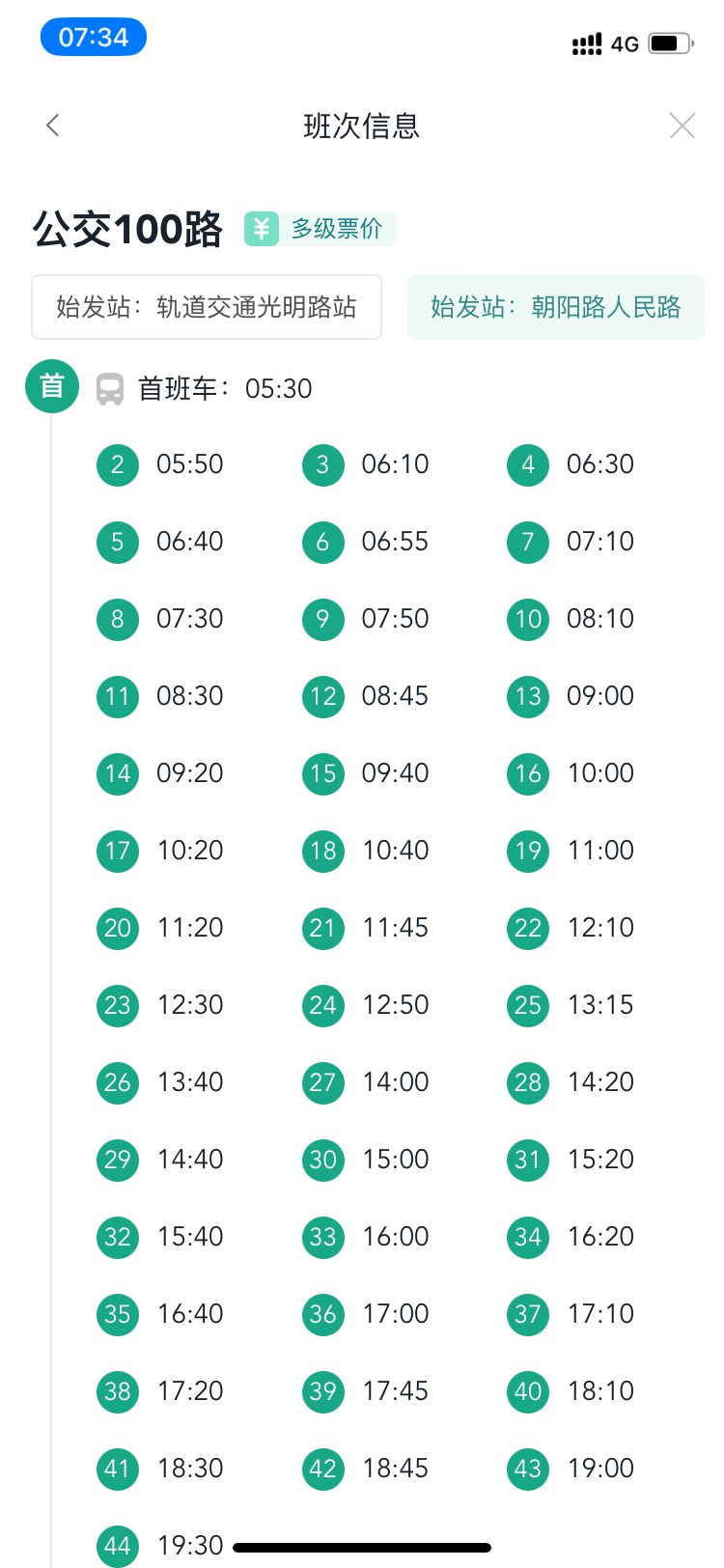724x1568 pixels.
Task: Switch to 始发站：轨道交通光明路站 tab
Action: (x=207, y=307)
